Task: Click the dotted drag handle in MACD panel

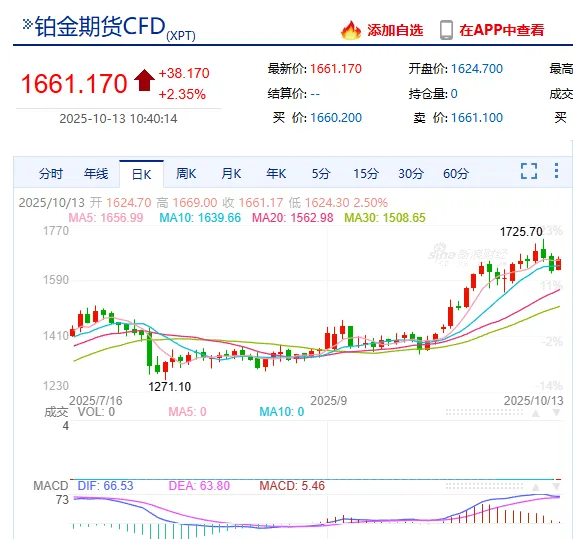Action: pos(484,486)
